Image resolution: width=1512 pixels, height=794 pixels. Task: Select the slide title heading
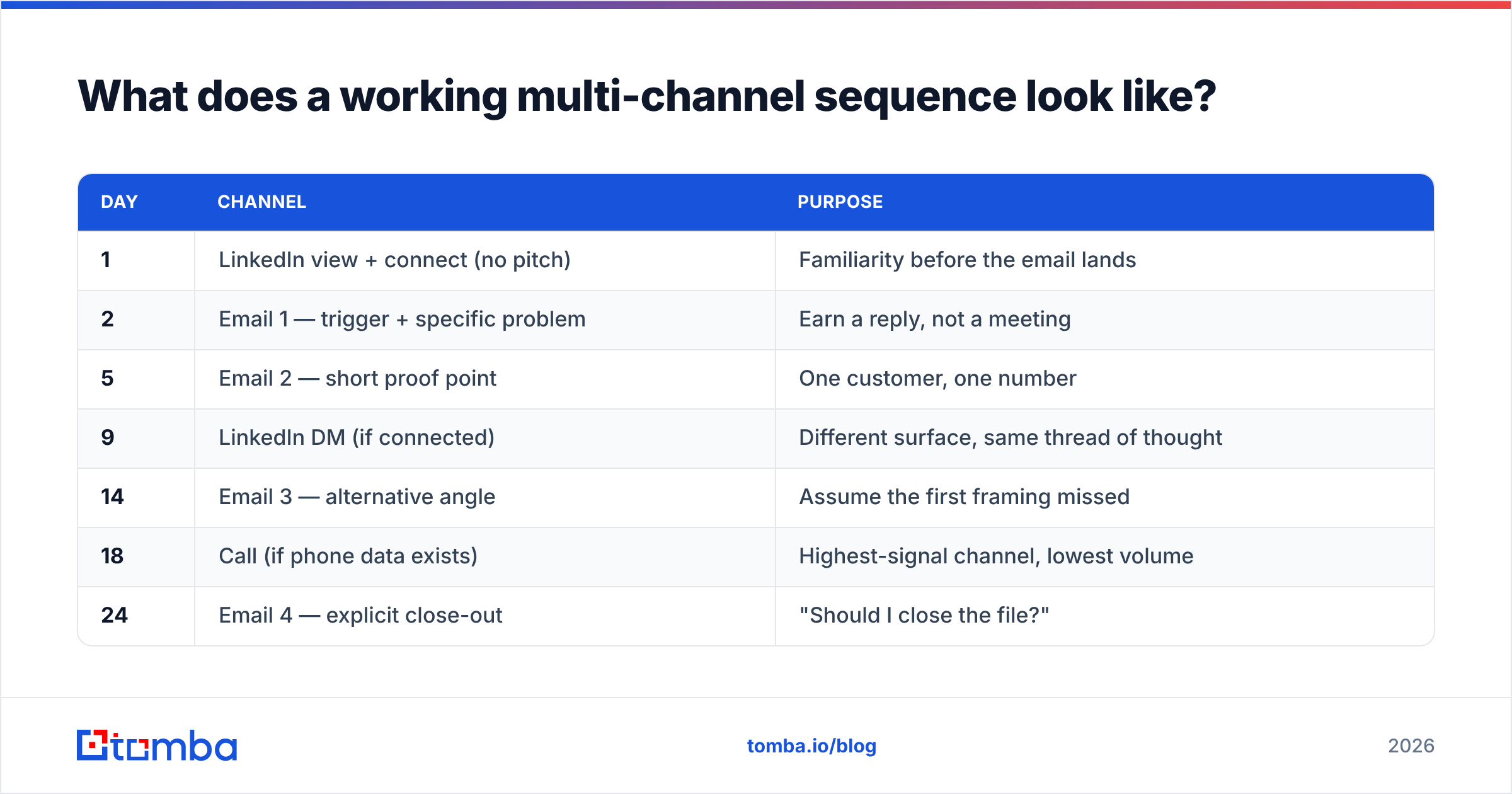(646, 96)
